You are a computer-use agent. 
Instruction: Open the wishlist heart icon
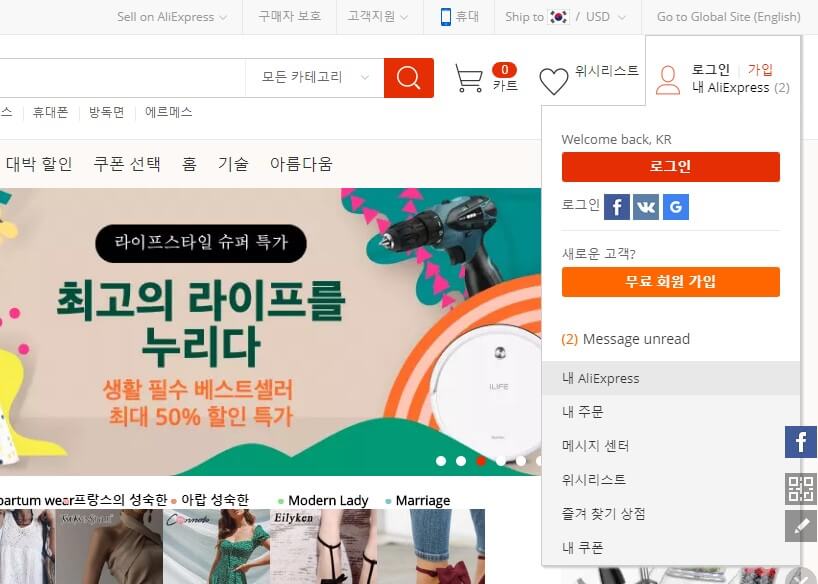click(x=554, y=81)
